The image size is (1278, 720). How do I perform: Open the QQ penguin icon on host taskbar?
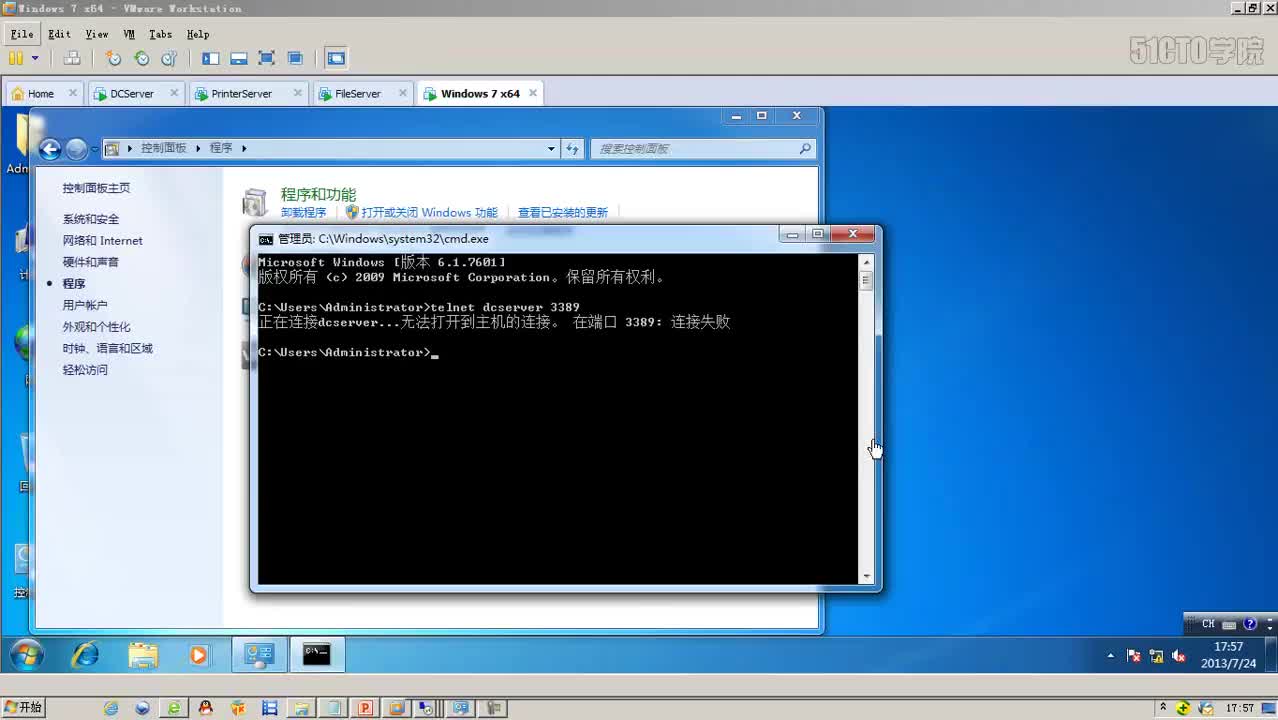pyautogui.click(x=206, y=708)
